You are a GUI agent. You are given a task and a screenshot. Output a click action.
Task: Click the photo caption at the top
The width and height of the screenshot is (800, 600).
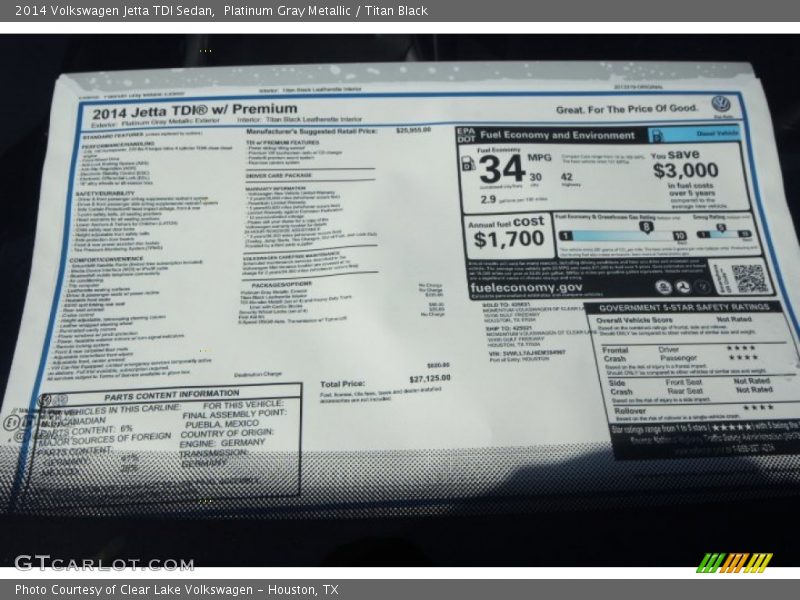[x=221, y=11]
